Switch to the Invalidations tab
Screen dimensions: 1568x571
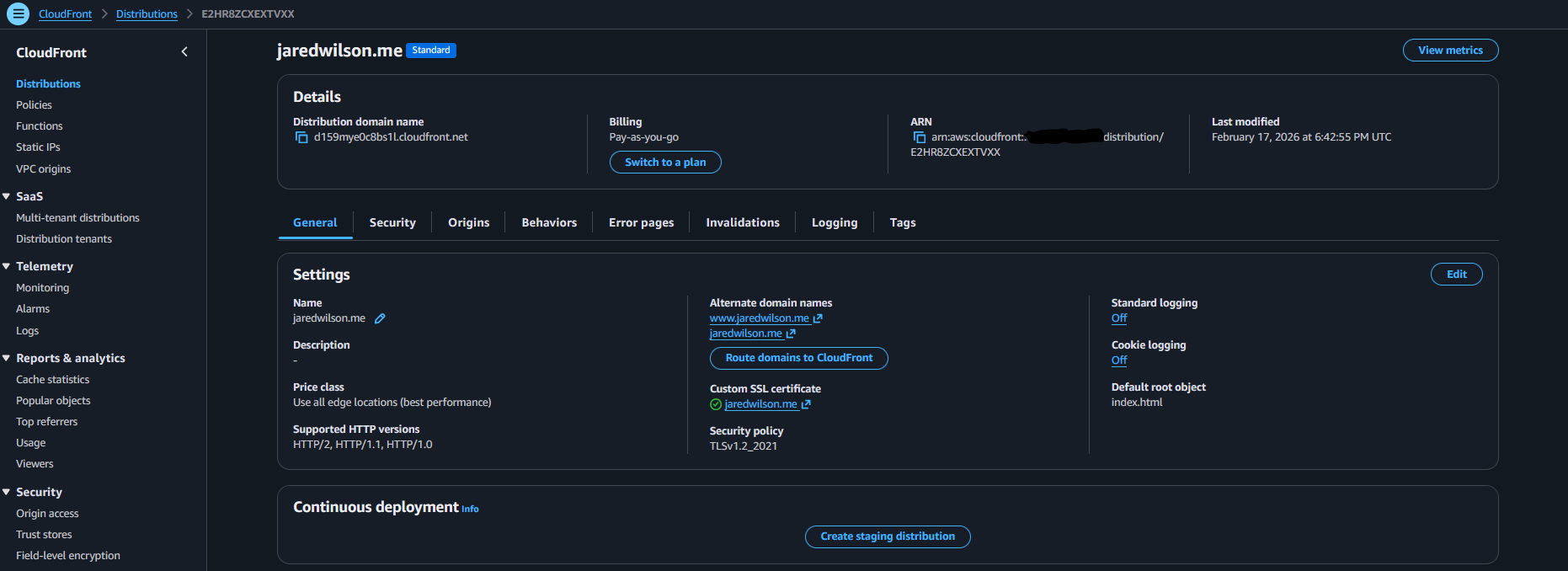[743, 222]
